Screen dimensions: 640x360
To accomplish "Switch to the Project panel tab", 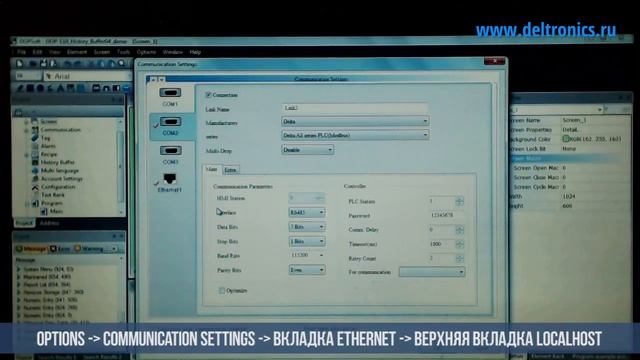I will (x=24, y=223).
